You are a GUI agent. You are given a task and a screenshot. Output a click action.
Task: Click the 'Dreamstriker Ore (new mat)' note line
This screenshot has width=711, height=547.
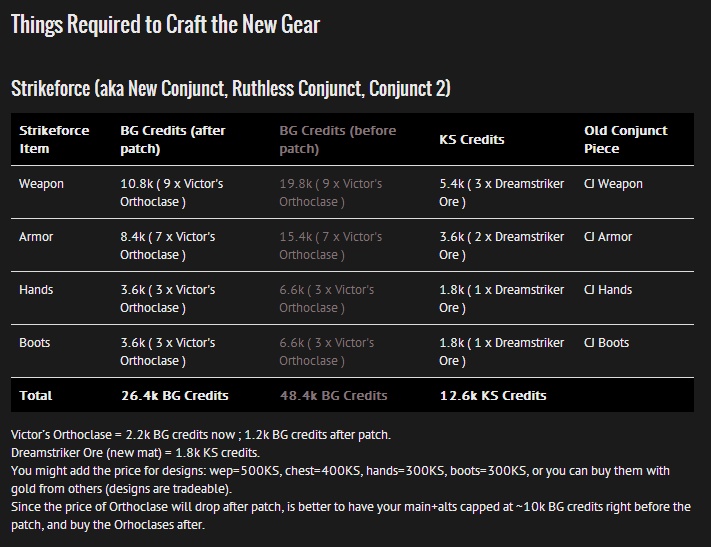[x=135, y=453]
